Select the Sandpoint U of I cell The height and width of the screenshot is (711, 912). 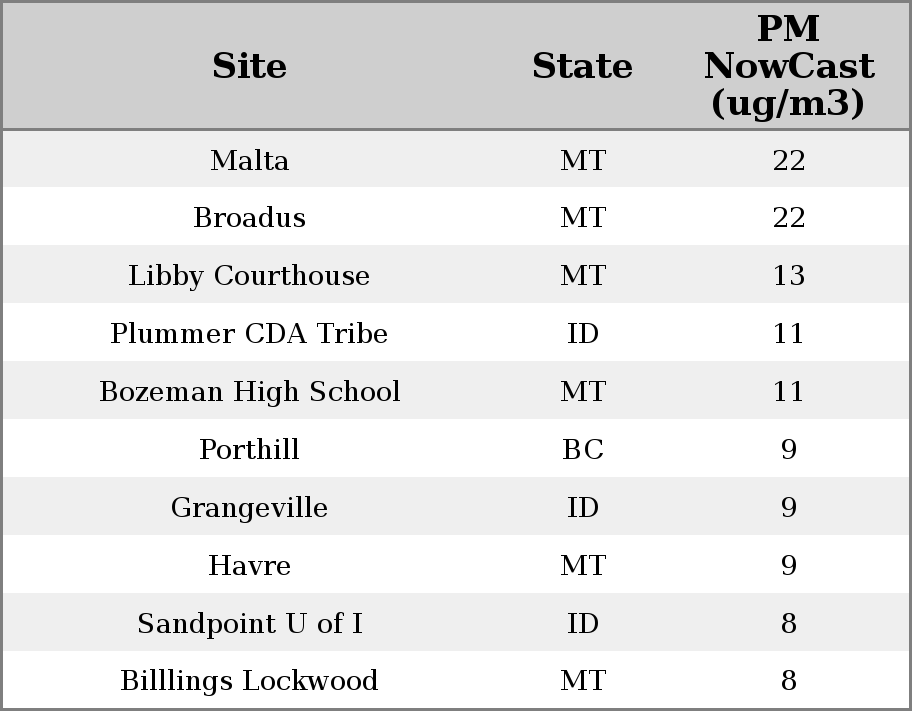[x=249, y=624]
